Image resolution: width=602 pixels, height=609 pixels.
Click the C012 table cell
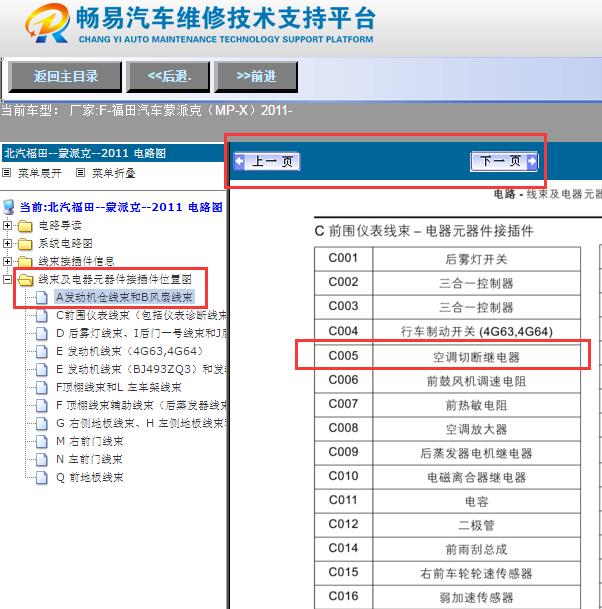(x=343, y=524)
